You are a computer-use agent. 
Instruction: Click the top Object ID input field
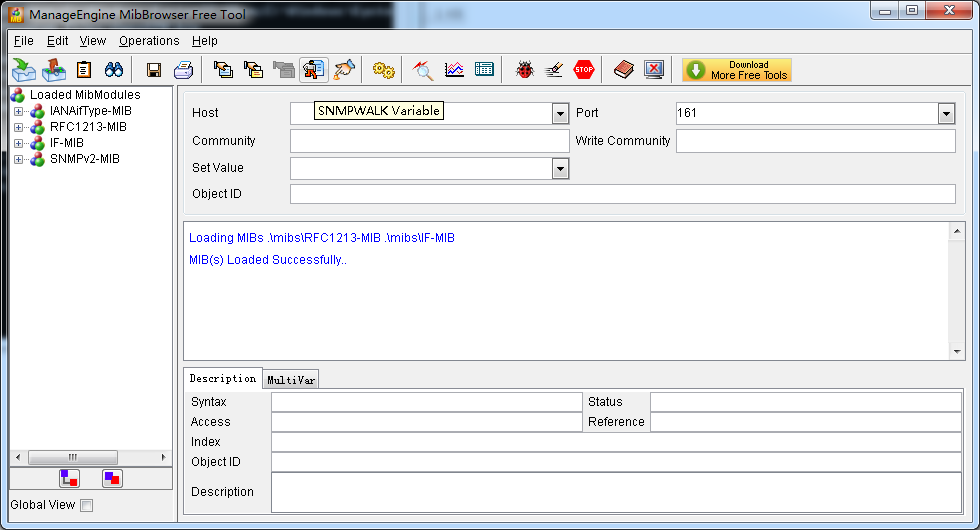622,194
